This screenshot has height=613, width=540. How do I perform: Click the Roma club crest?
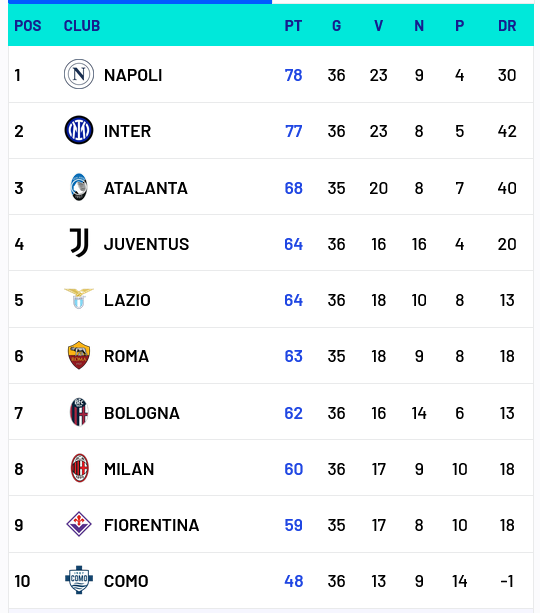click(x=79, y=355)
